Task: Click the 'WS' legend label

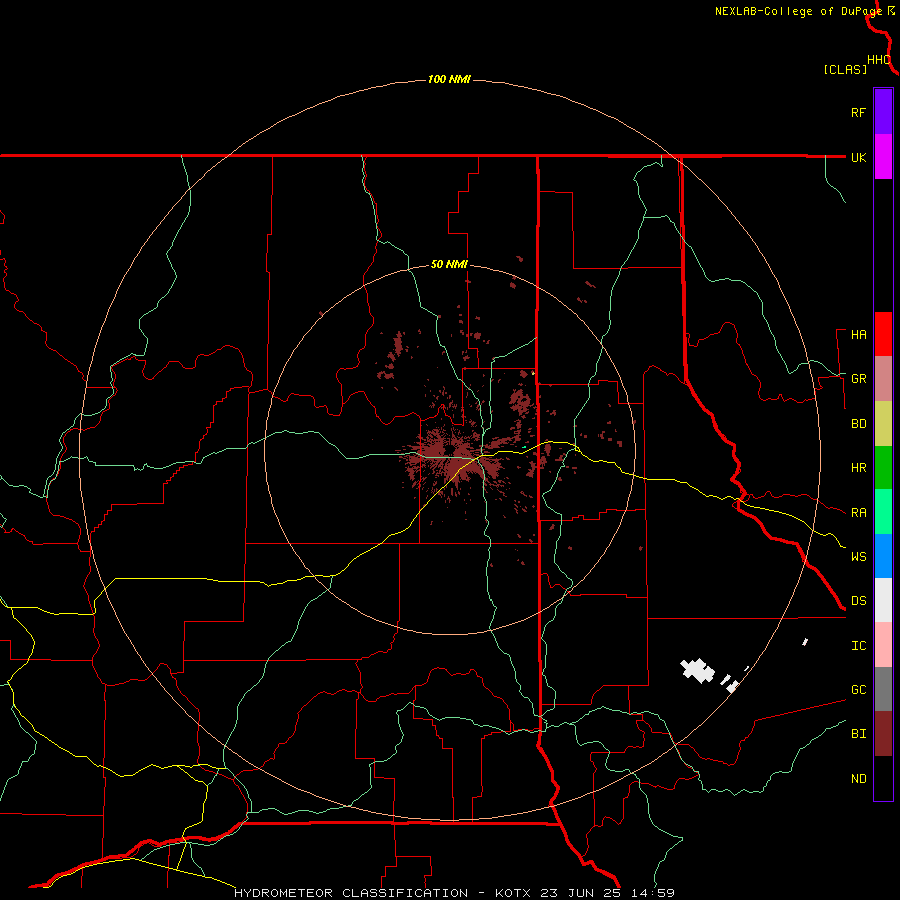Action: coord(858,557)
